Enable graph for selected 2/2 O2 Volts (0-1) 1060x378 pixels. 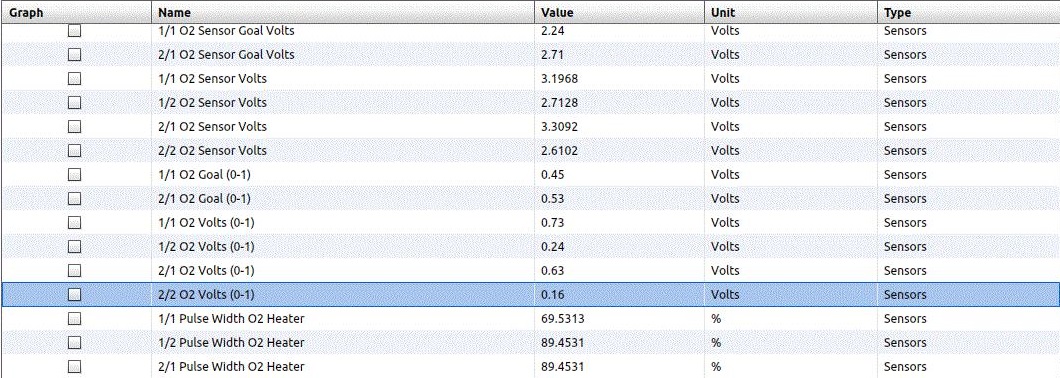74,295
